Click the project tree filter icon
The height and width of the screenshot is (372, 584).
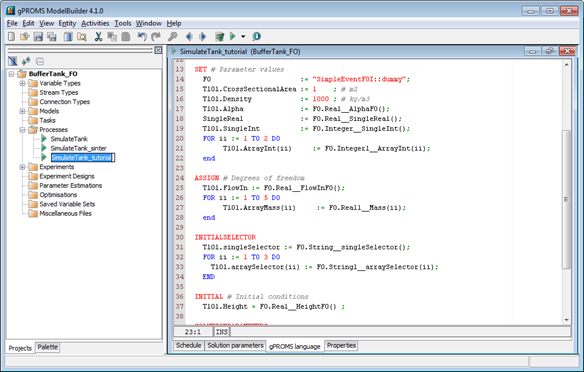[x=13, y=61]
